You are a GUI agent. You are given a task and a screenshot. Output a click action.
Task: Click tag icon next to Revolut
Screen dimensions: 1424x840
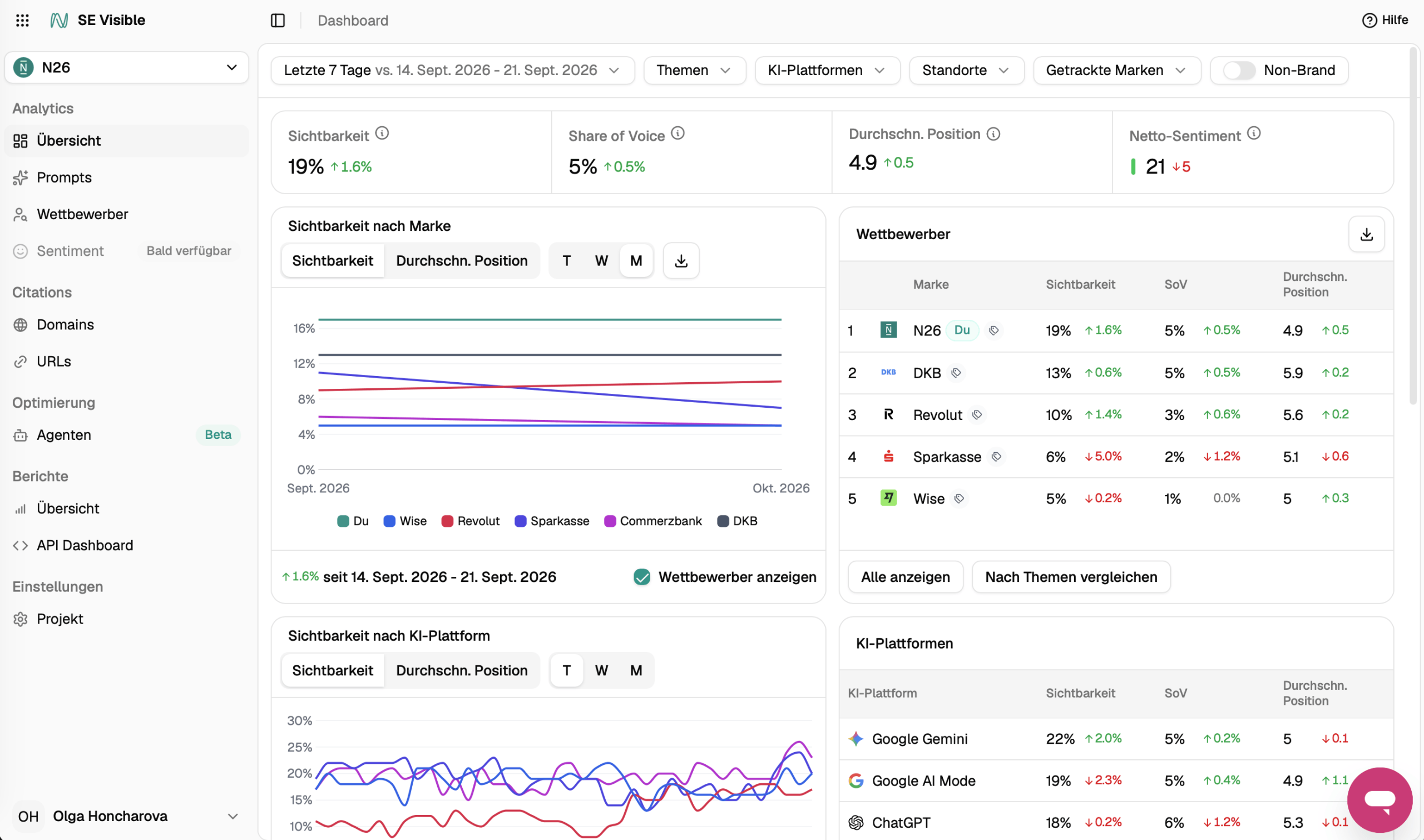(977, 414)
